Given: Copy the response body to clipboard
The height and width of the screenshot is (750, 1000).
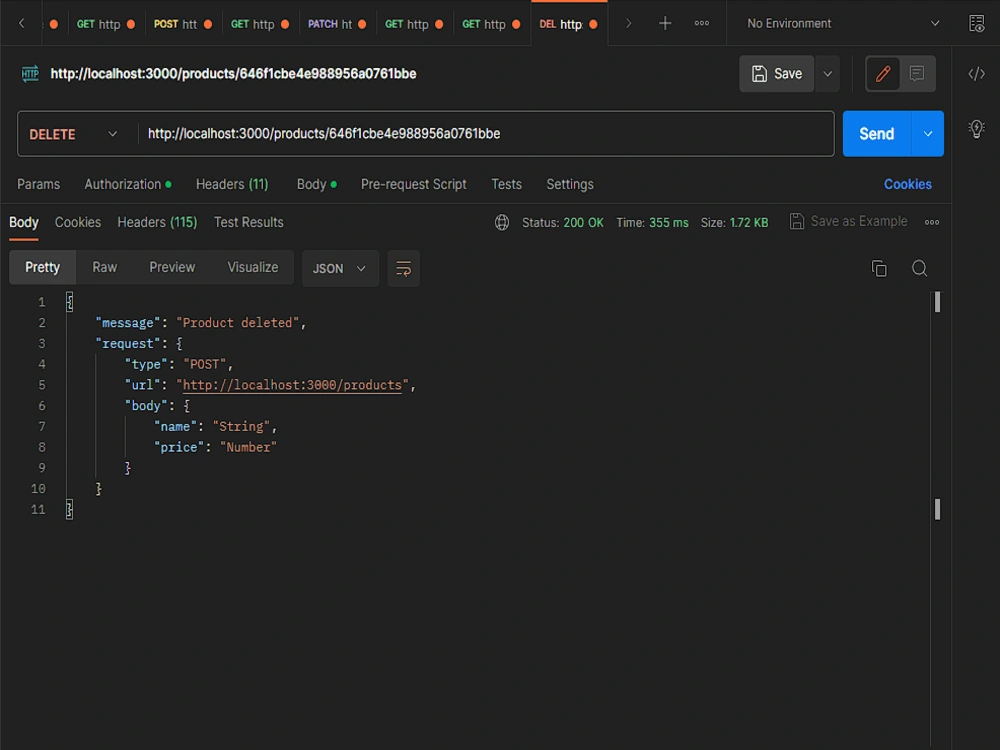Looking at the screenshot, I should tap(879, 268).
